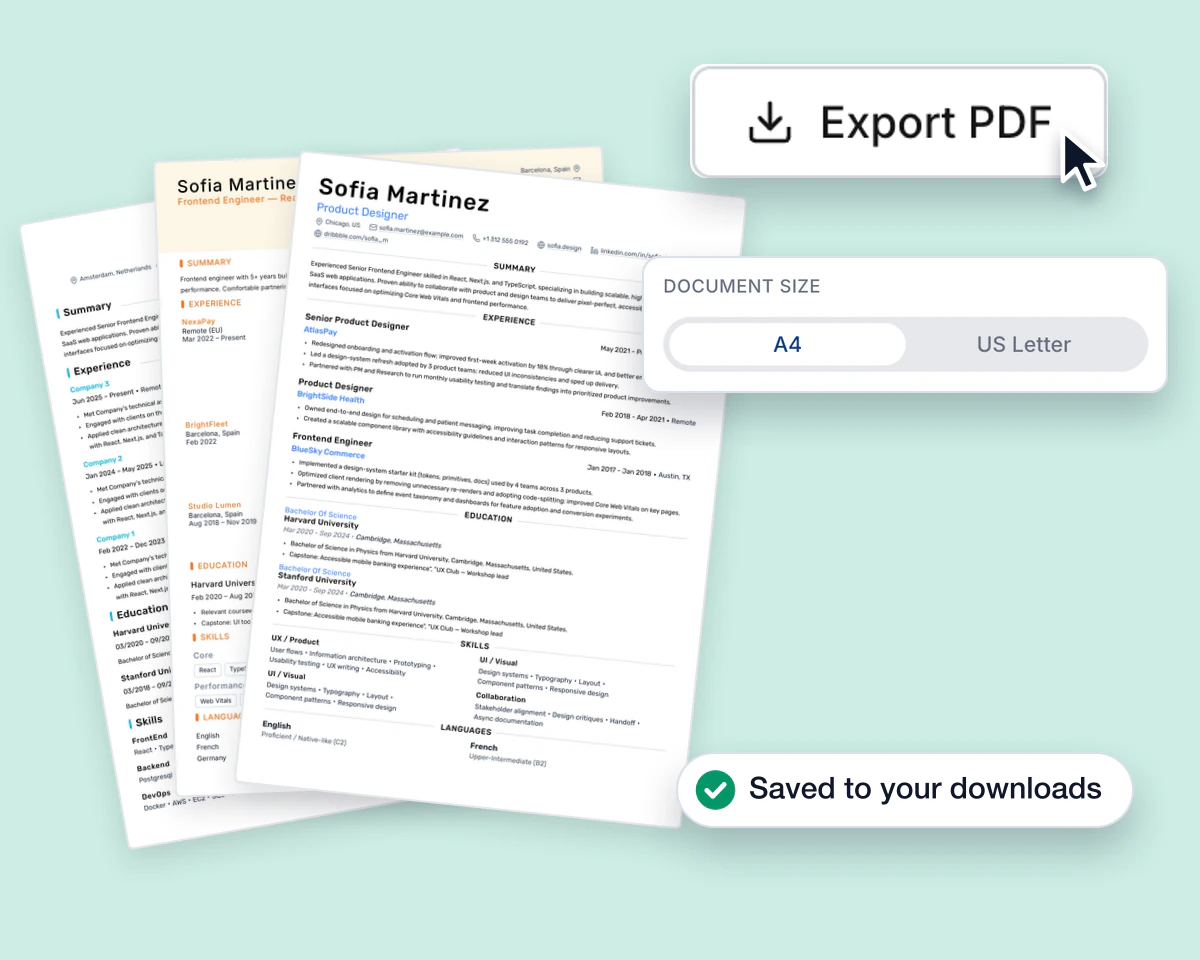Click the 'Feb 2018 - Apr 2021 • Remote' date
Screen dimensions: 1200x960
click(x=648, y=418)
